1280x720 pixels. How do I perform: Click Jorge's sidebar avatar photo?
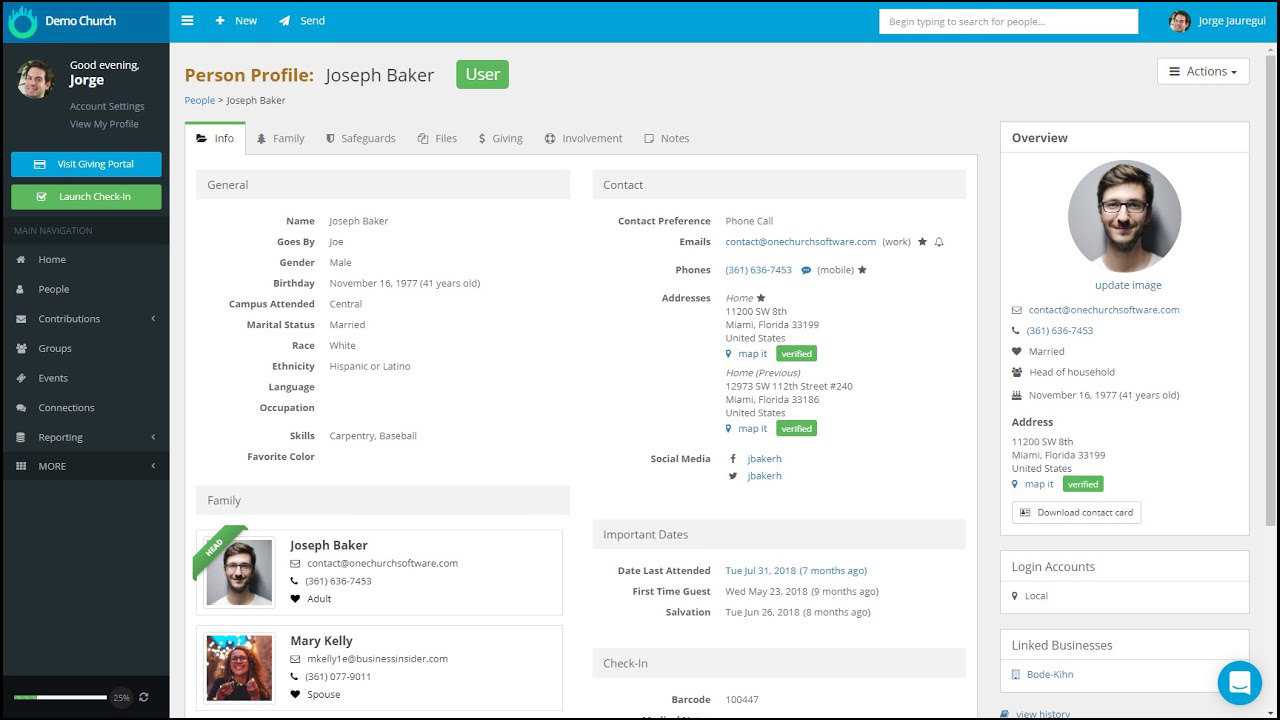[35, 78]
